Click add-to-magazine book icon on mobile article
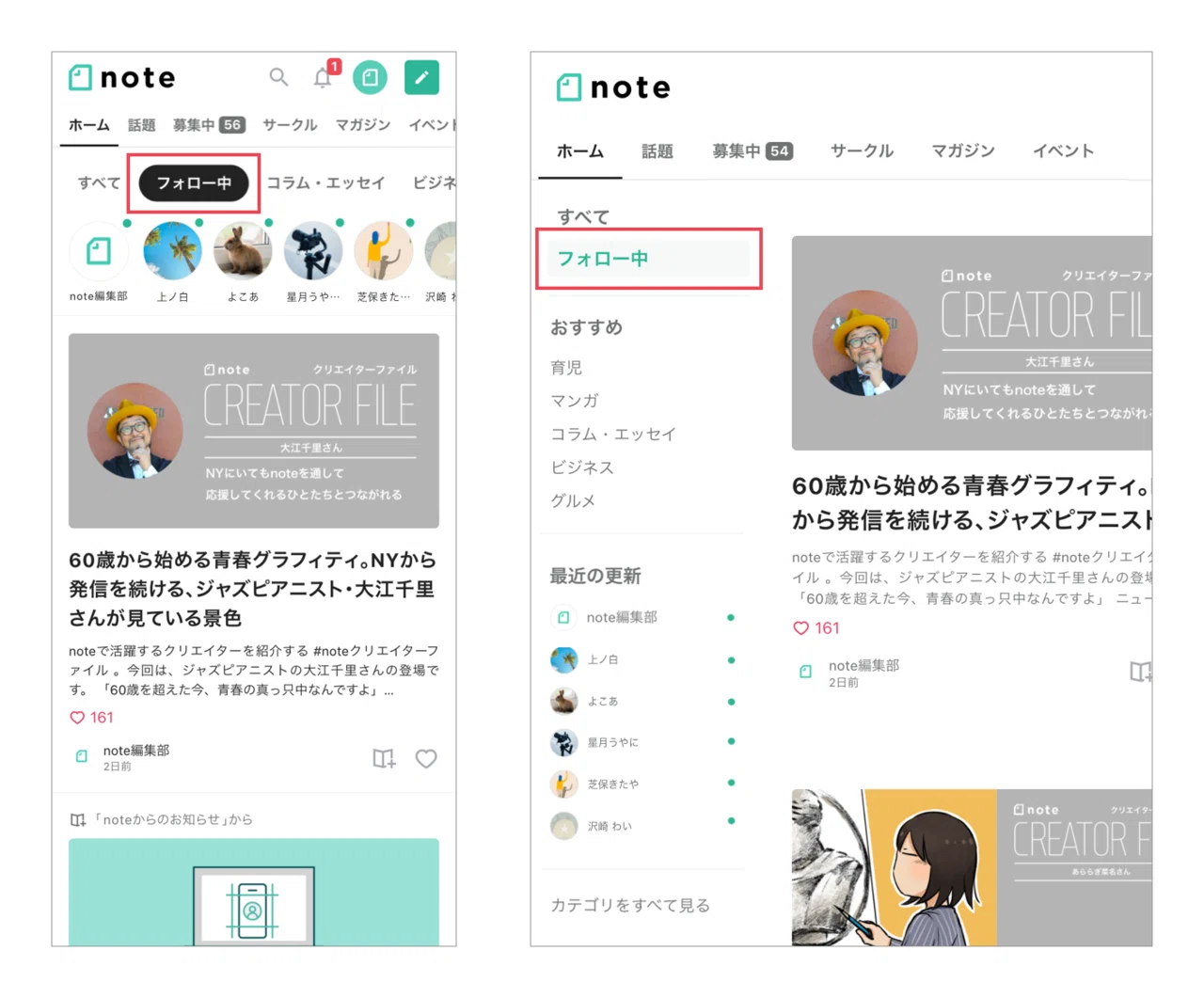The width and height of the screenshot is (1204, 998). (x=384, y=758)
